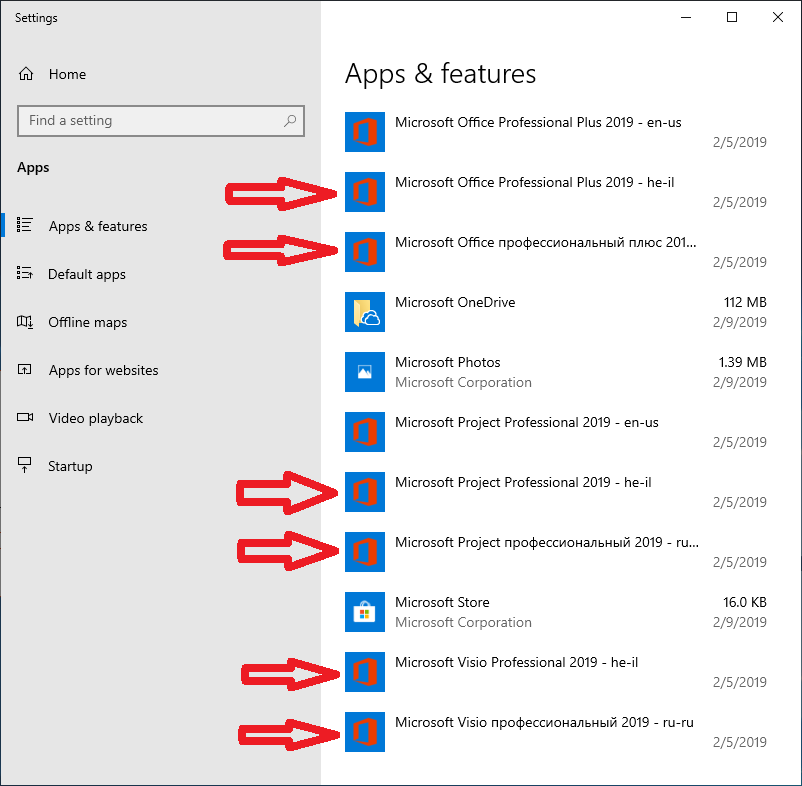Minimize the Settings window
This screenshot has height=786, width=802.
click(x=686, y=17)
